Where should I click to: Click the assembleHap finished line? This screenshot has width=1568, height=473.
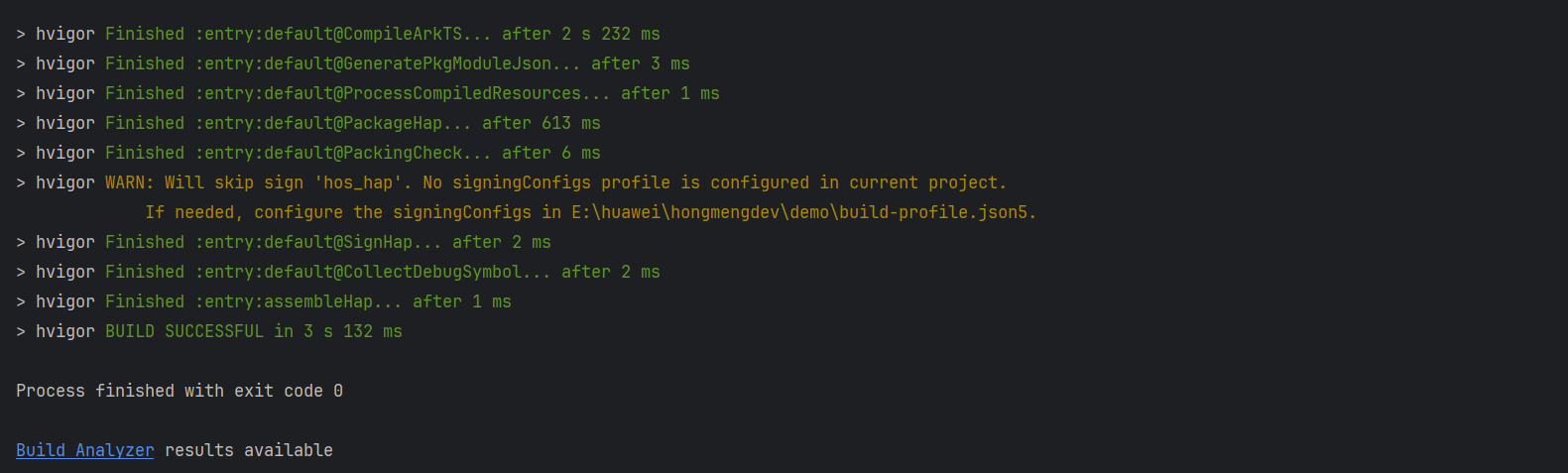point(264,301)
